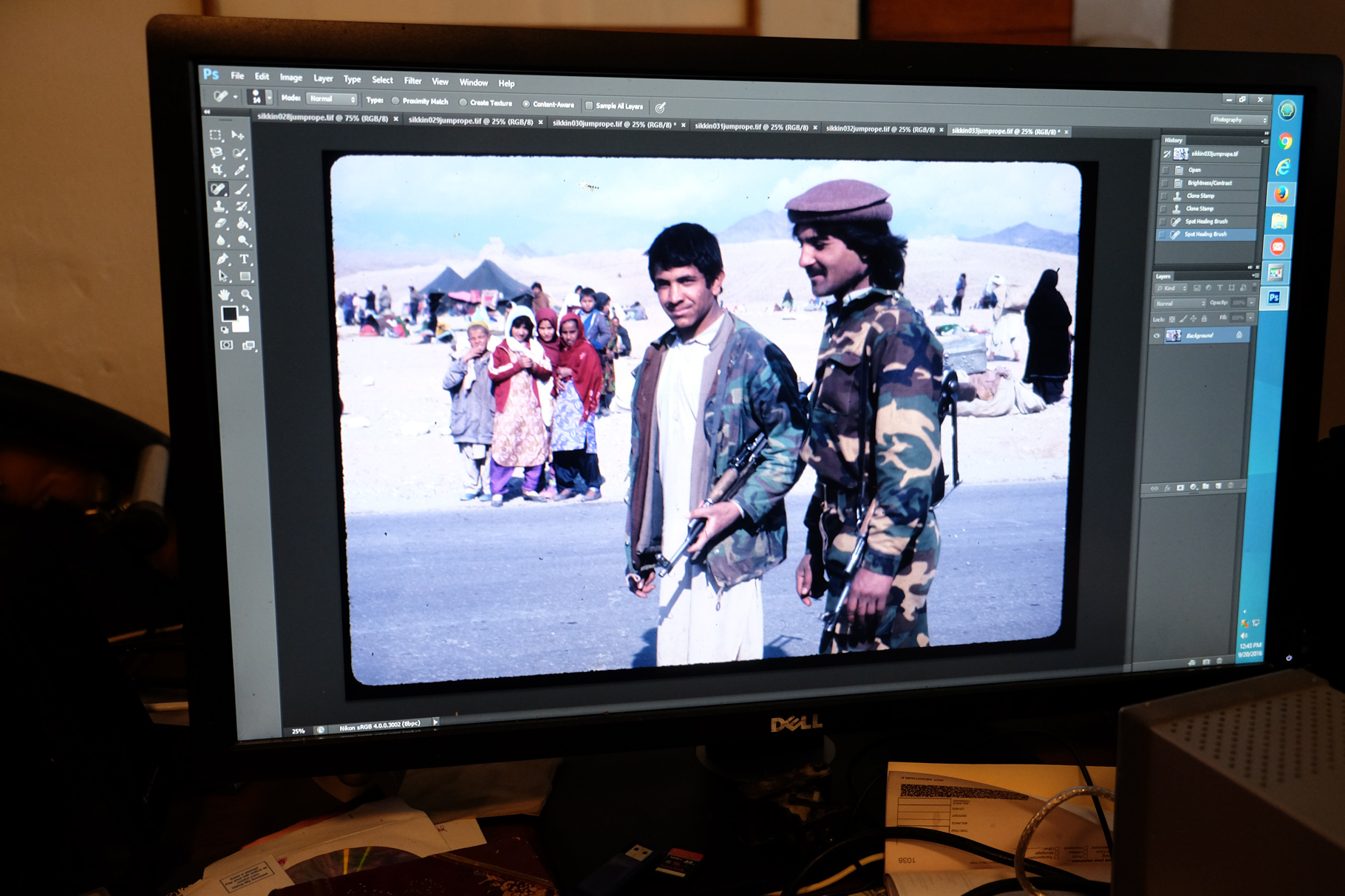Open the Window menu
The height and width of the screenshot is (896, 1345).
coord(473,82)
